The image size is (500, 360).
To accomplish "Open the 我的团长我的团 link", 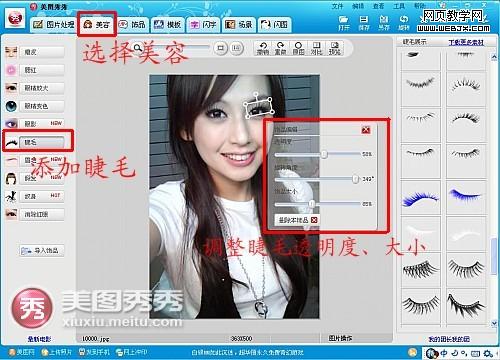I will coord(449,339).
